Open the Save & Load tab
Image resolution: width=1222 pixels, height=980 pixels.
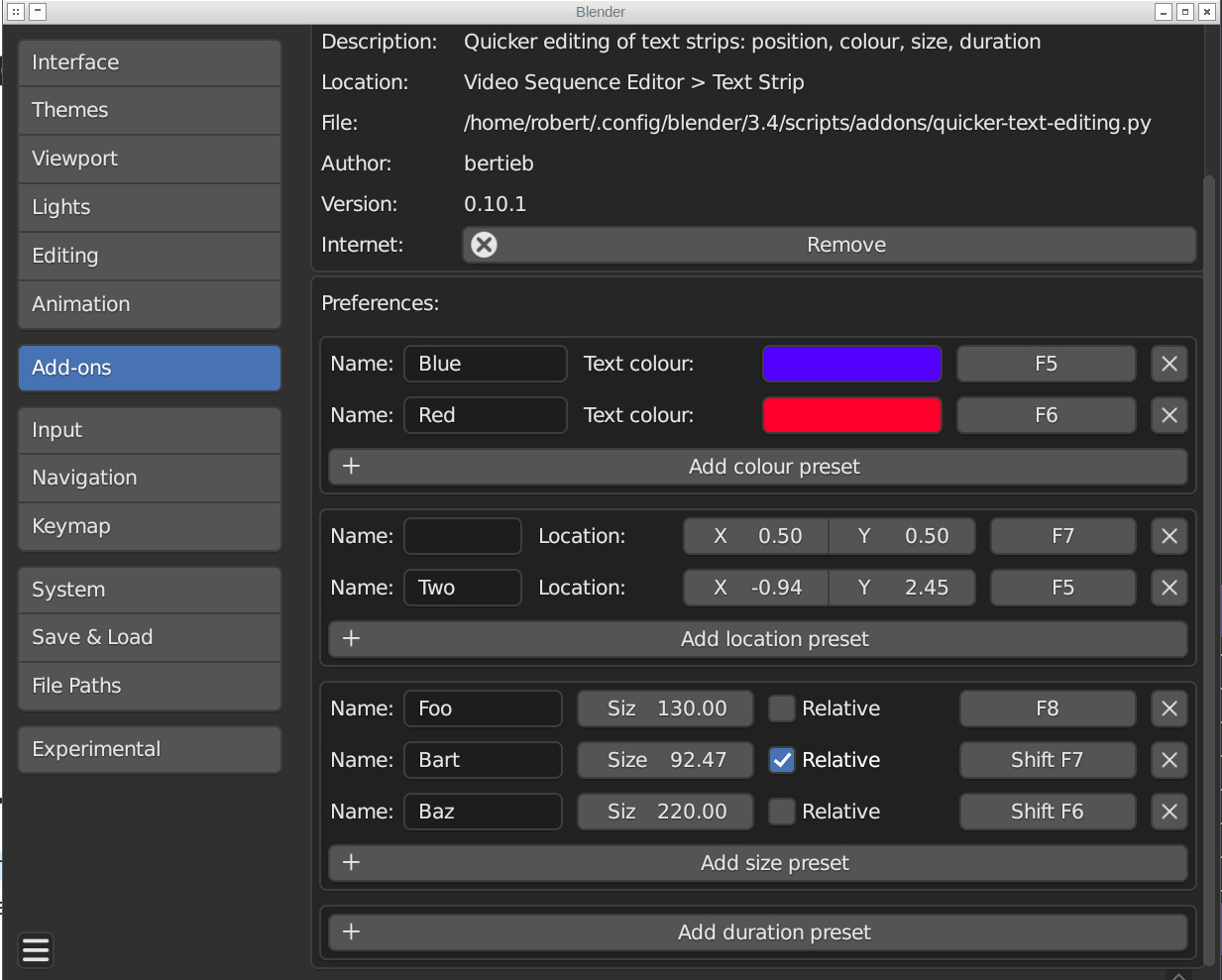[x=150, y=637]
